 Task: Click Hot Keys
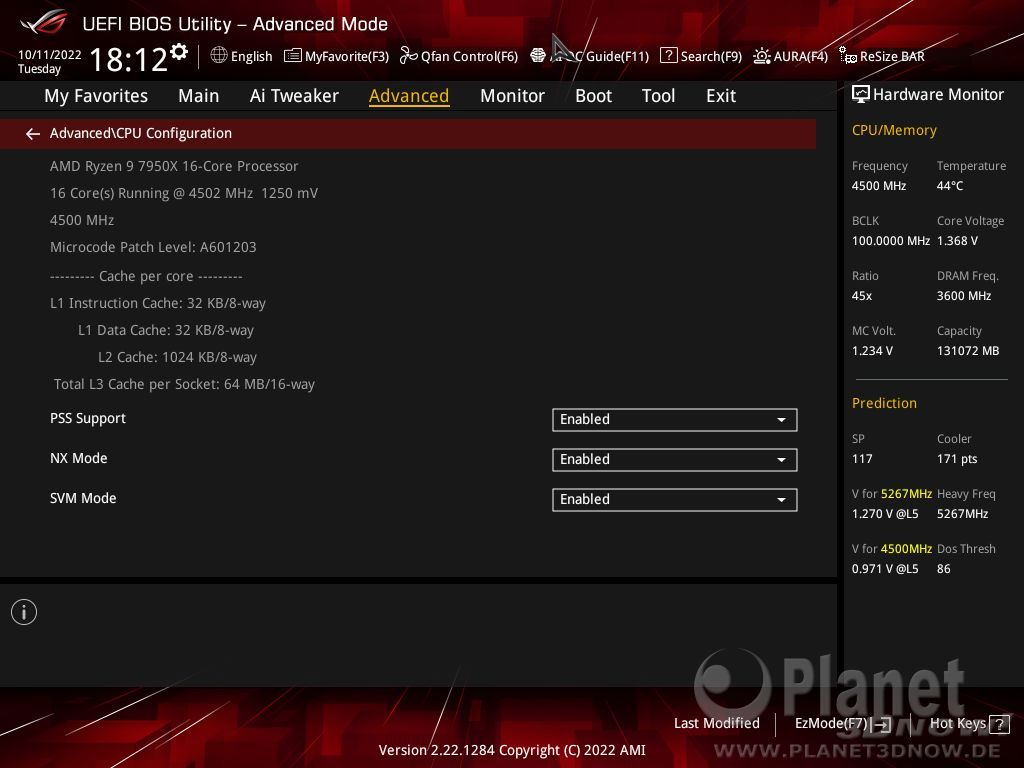[957, 724]
